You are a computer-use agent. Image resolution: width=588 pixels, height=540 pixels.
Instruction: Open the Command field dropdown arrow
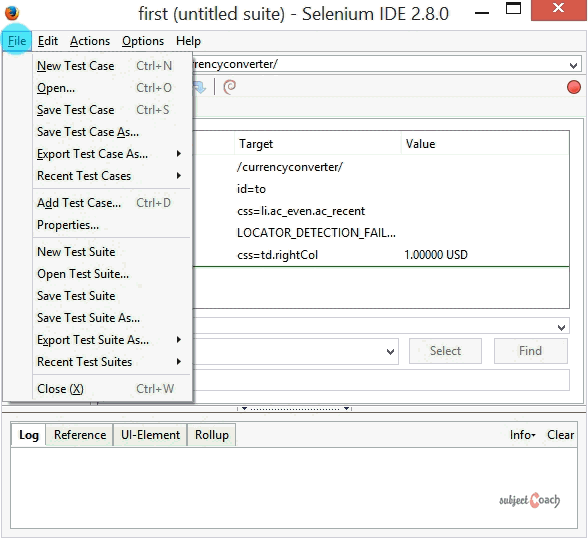(x=561, y=327)
